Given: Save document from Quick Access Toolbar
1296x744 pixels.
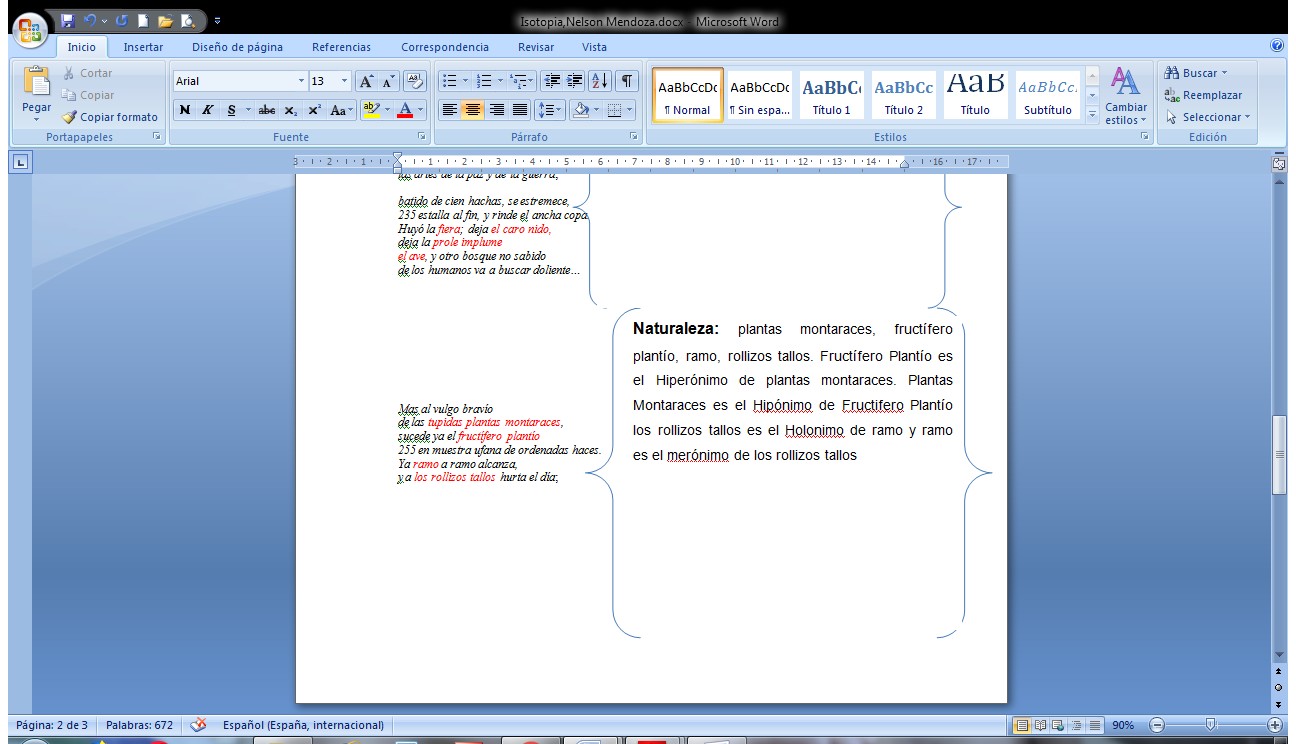Looking at the screenshot, I should point(68,20).
